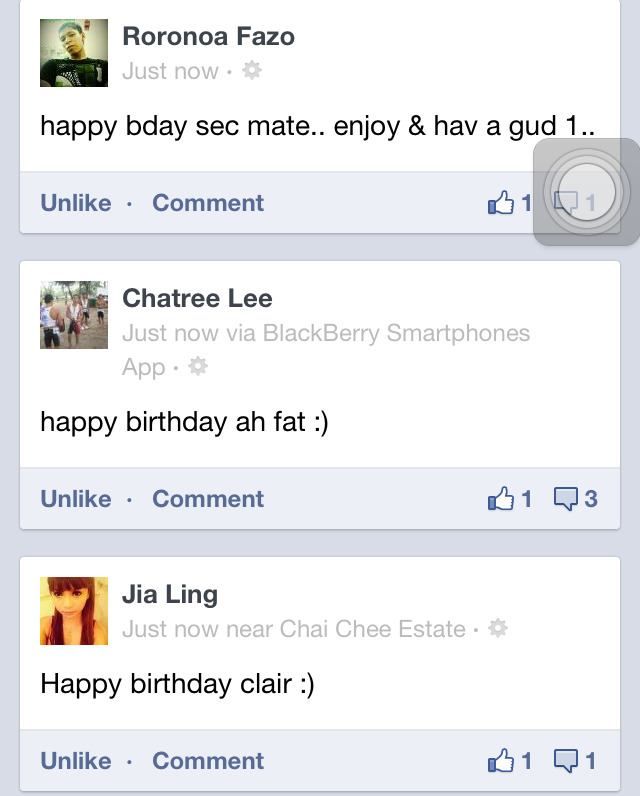Open the comment bubble icon on Jia Ling's post
The width and height of the screenshot is (640, 796).
coord(565,761)
